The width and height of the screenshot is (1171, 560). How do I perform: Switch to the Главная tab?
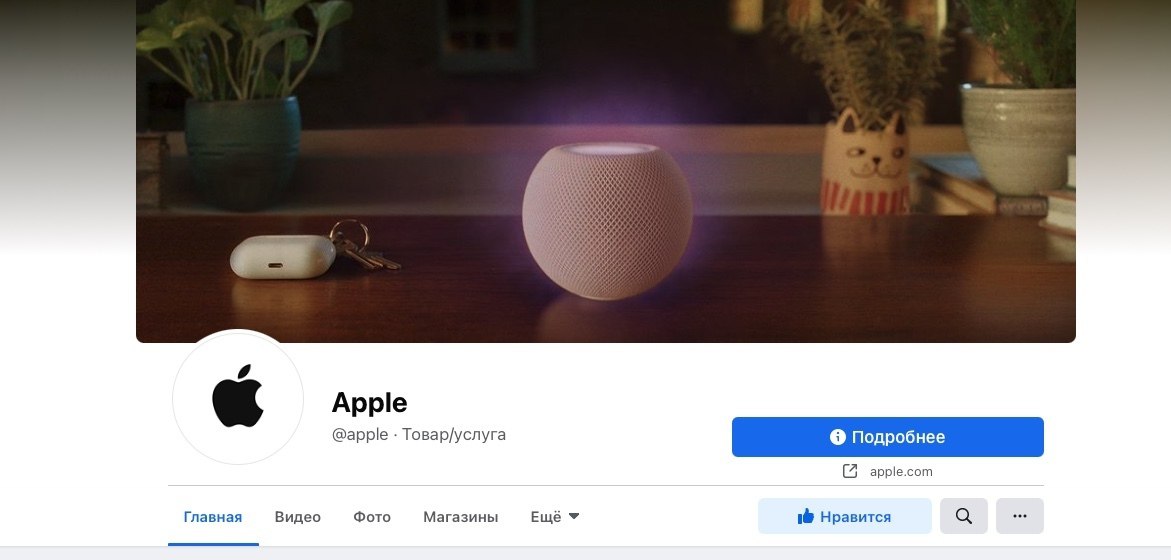213,517
